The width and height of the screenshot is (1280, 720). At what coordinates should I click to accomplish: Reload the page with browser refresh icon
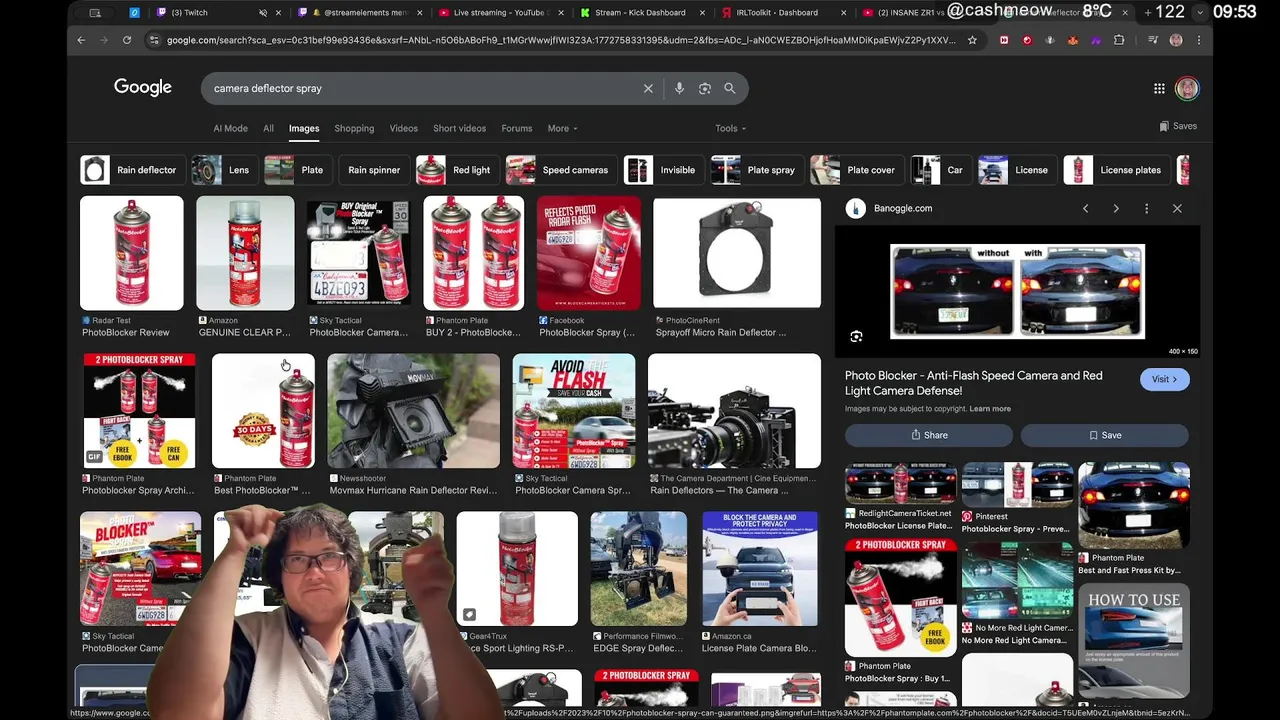click(127, 40)
